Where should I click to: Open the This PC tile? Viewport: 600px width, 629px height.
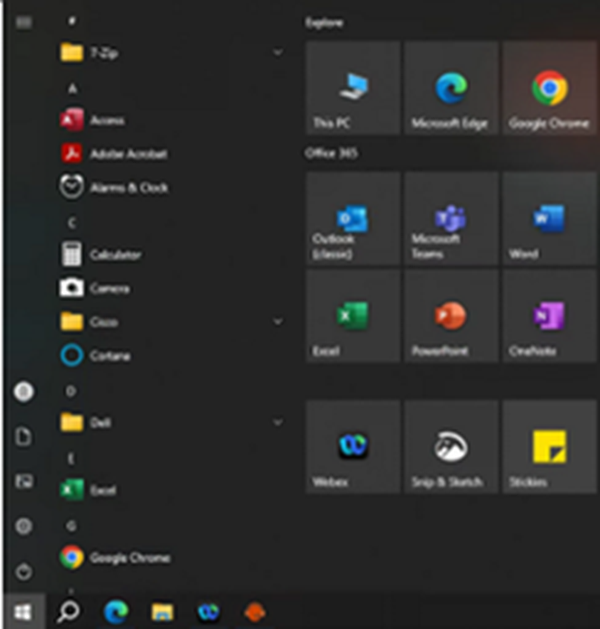[353, 87]
